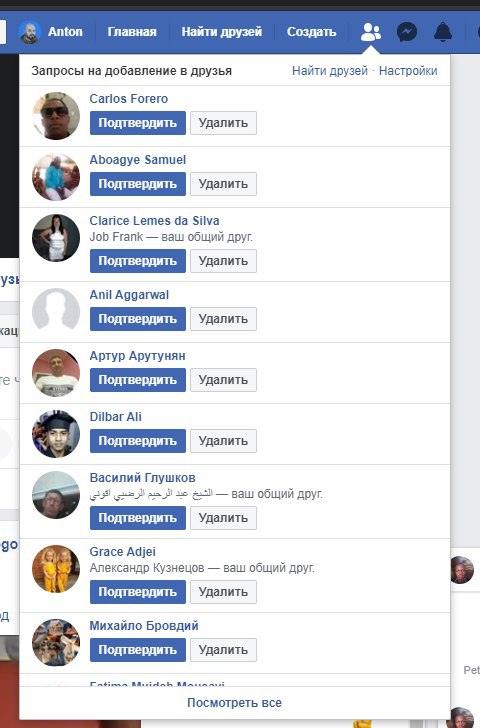This screenshot has height=728, width=480.
Task: Confirm Clarice Lemes da Silva's request
Action: point(138,261)
